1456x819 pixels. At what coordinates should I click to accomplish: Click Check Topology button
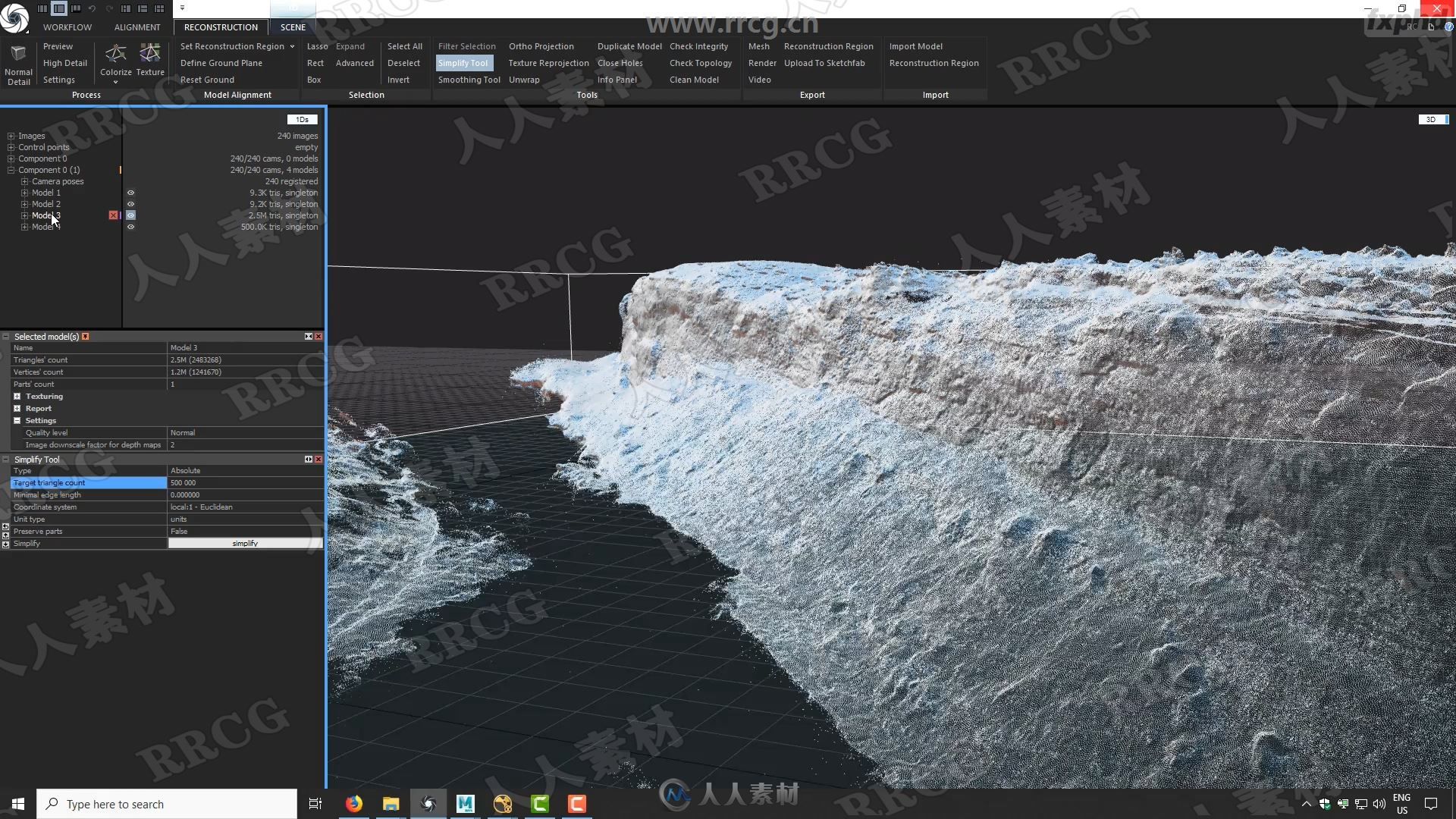pyautogui.click(x=701, y=63)
